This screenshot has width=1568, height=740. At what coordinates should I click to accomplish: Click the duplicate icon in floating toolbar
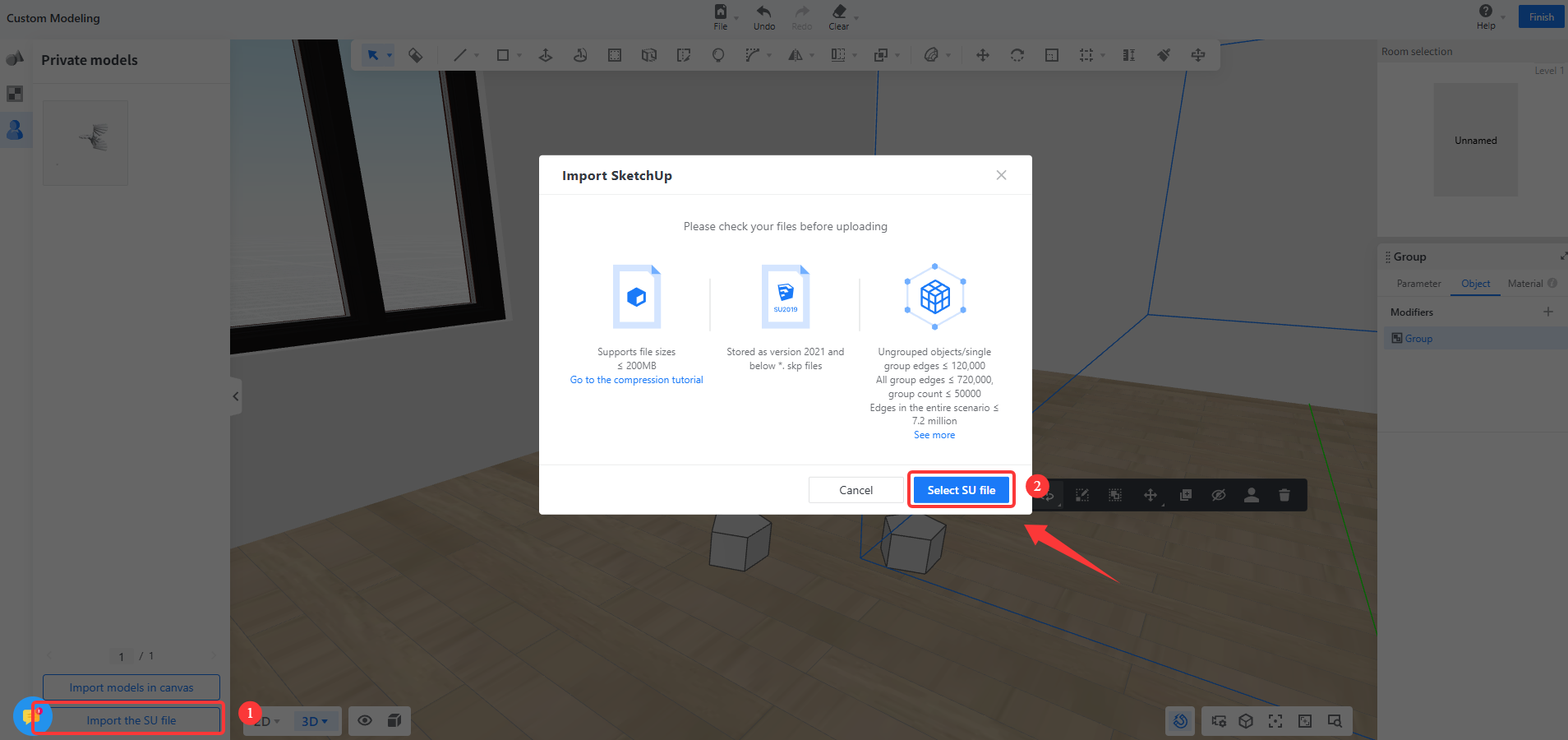(1186, 495)
